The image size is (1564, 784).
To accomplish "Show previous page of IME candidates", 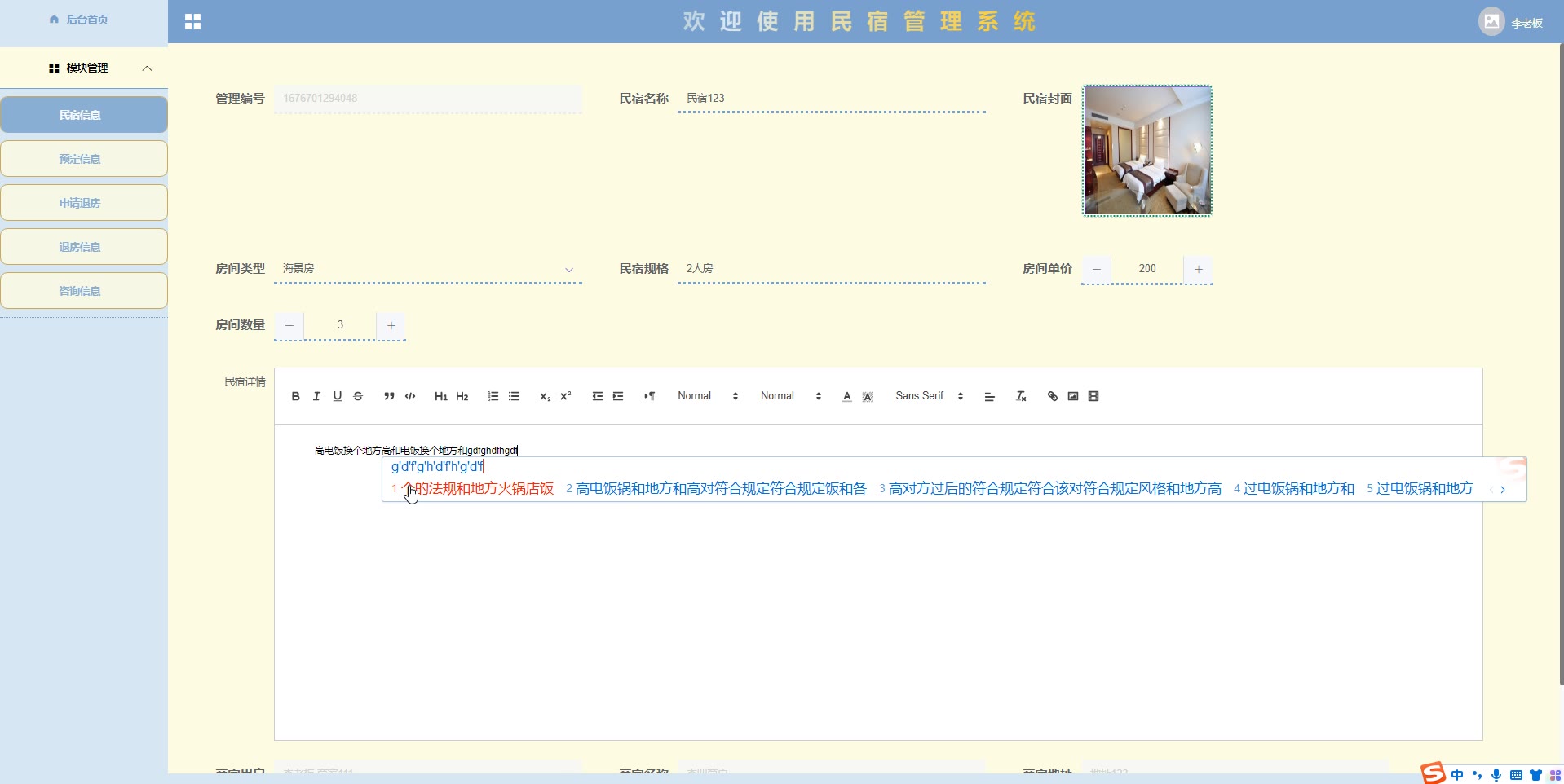I will [1491, 490].
